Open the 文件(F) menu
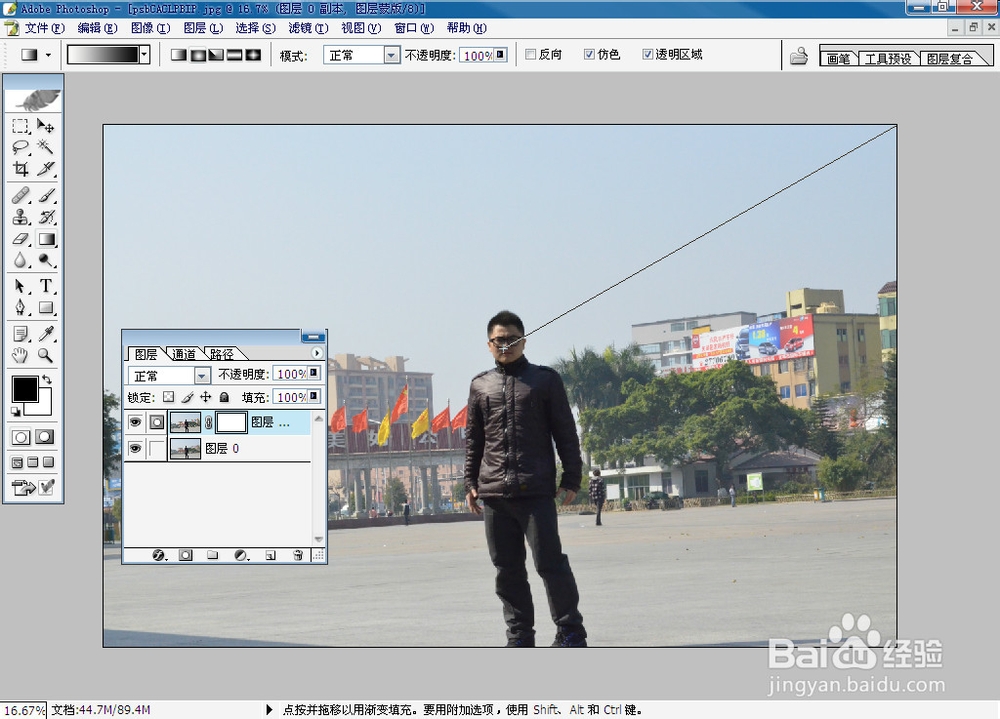The image size is (1000, 719). coord(45,28)
